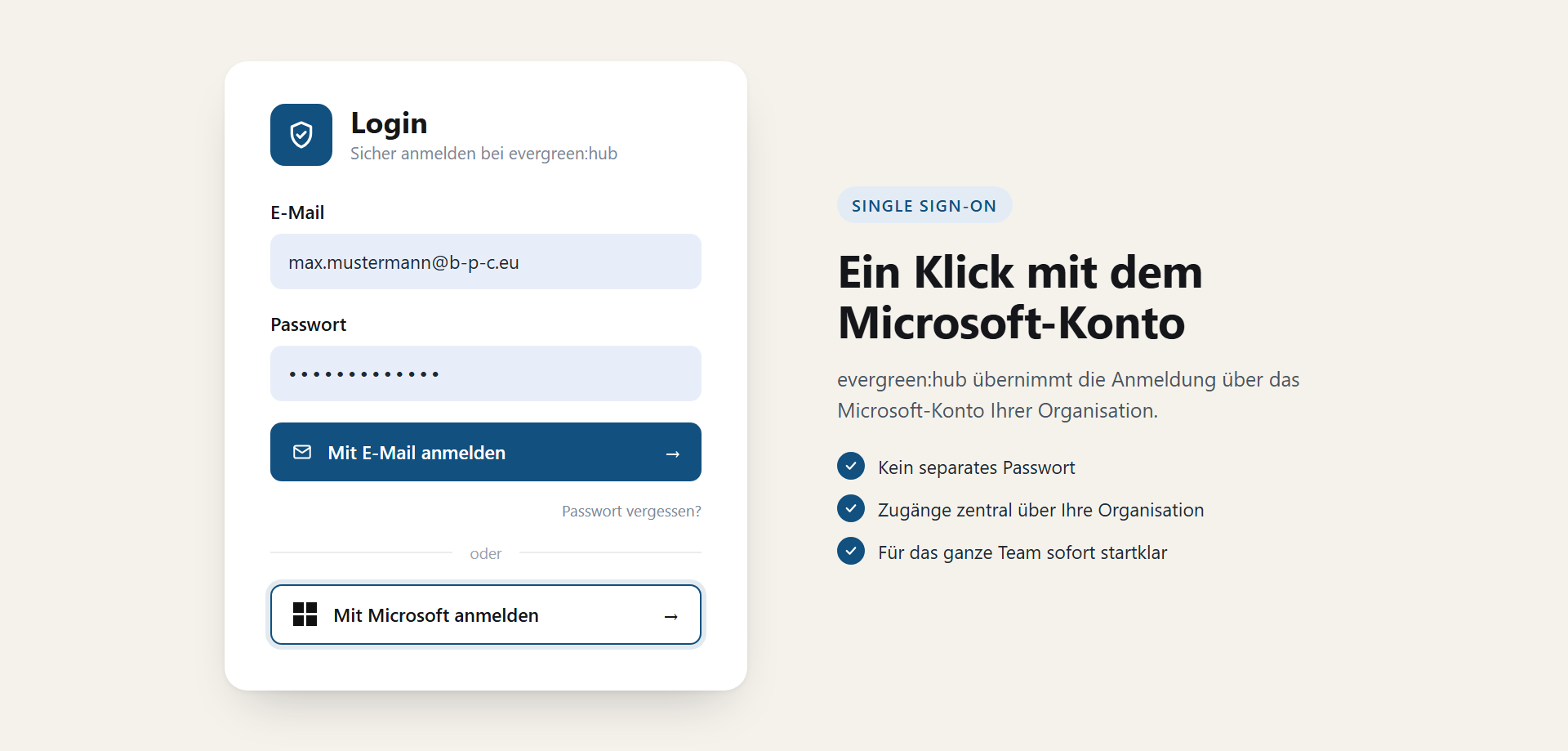Click the envelope icon in the e-mail login button
The width and height of the screenshot is (1568, 751).
click(302, 452)
